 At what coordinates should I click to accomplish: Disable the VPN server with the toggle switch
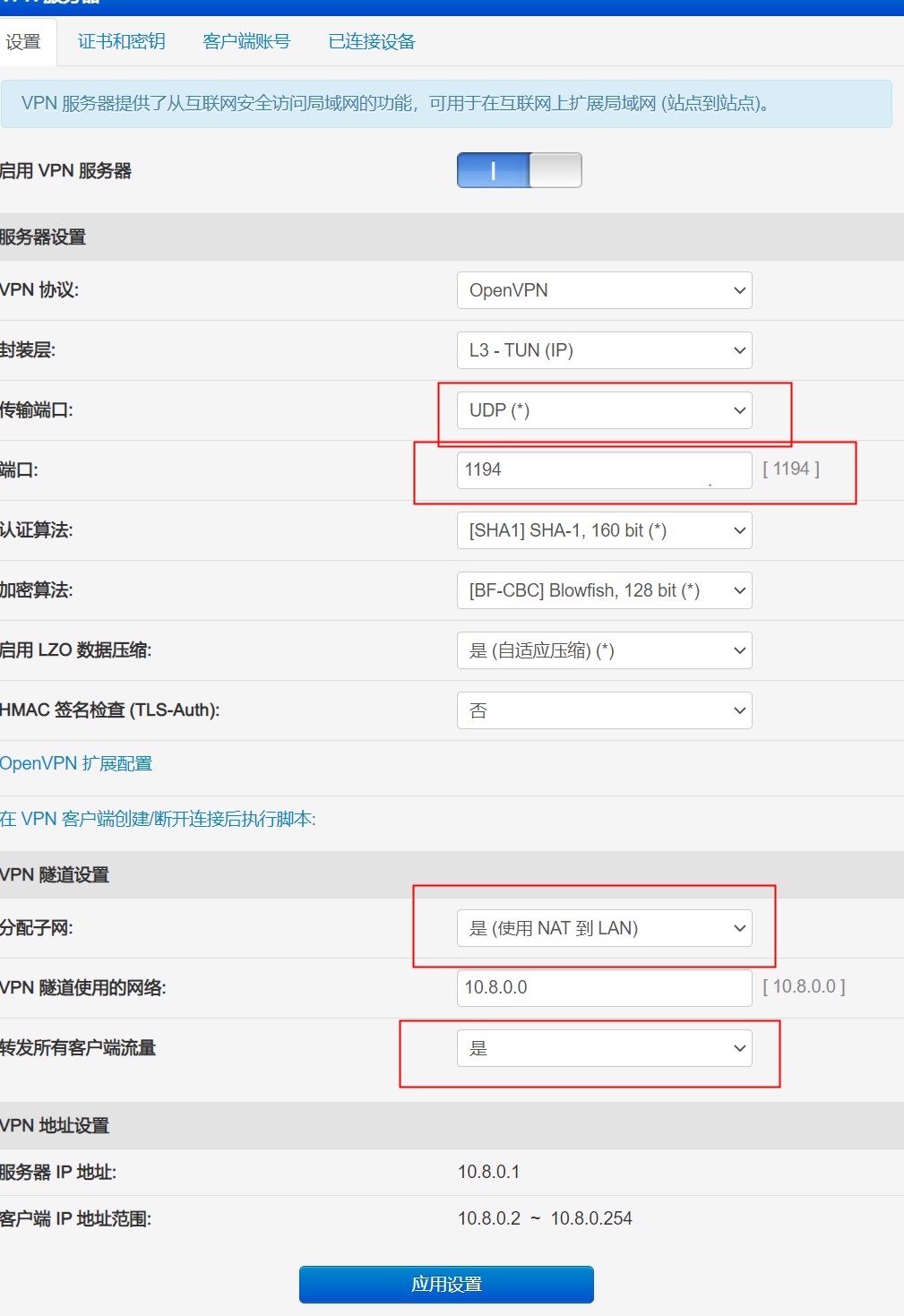pyautogui.click(x=518, y=169)
